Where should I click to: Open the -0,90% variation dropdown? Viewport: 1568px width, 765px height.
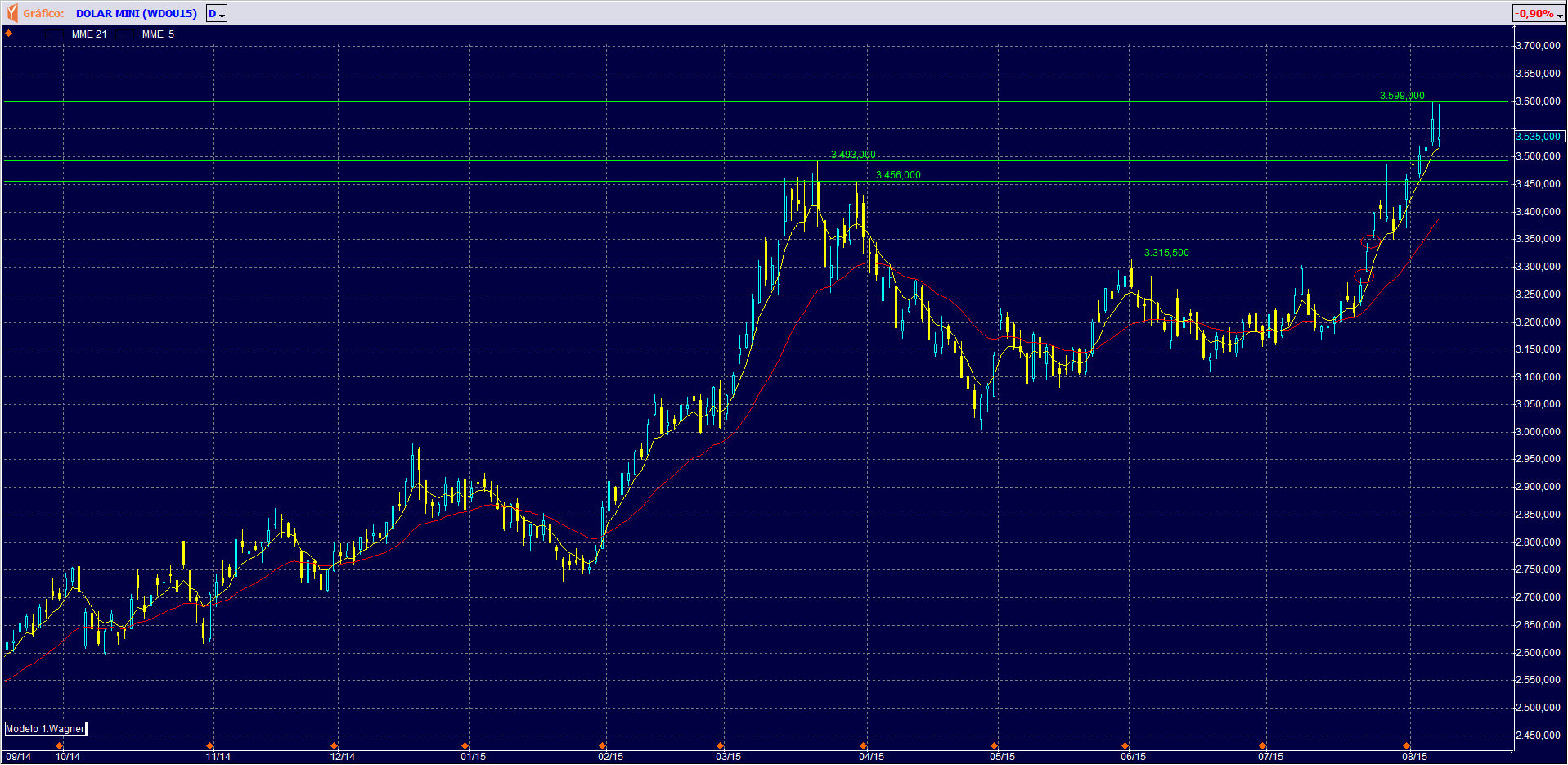[x=1538, y=13]
